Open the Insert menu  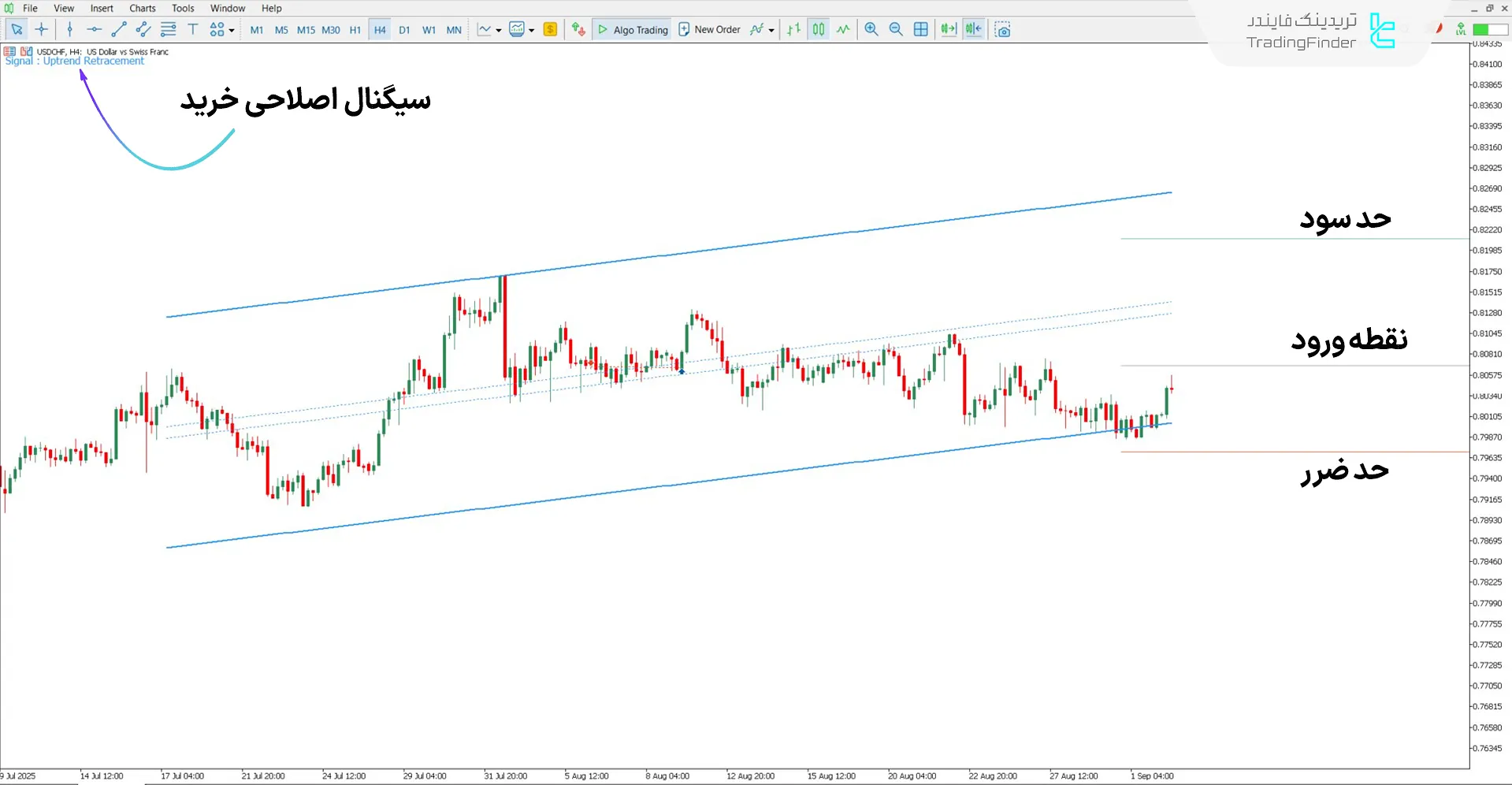coord(102,9)
